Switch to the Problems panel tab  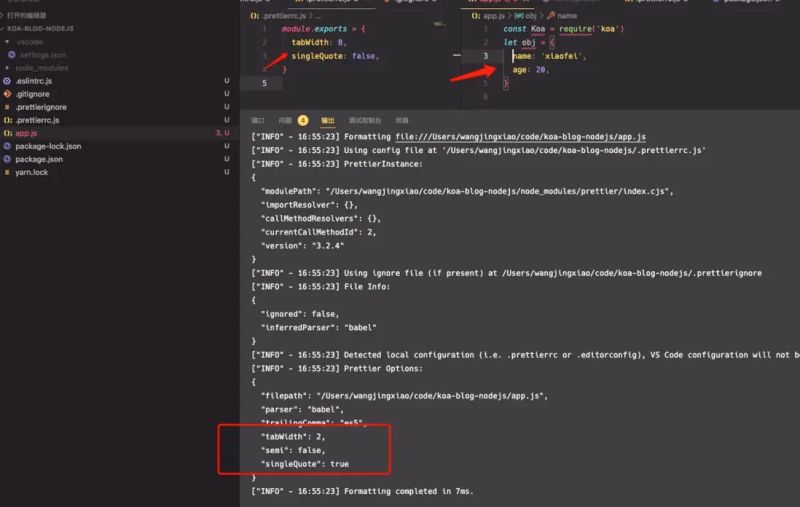pos(285,120)
